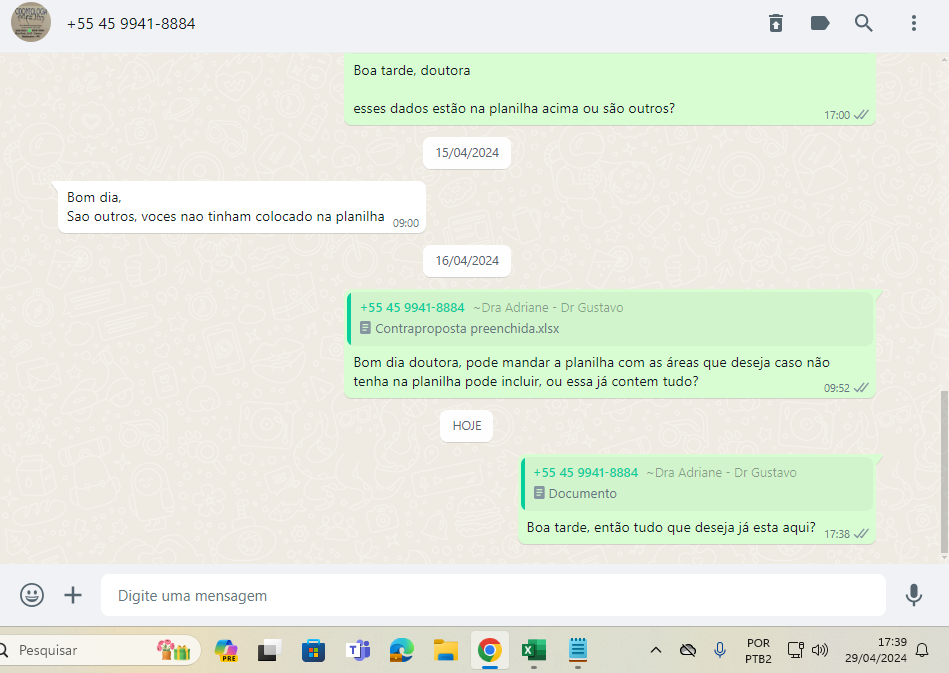Click the tray microphone icon
Screen dimensions: 949x673
(x=720, y=650)
